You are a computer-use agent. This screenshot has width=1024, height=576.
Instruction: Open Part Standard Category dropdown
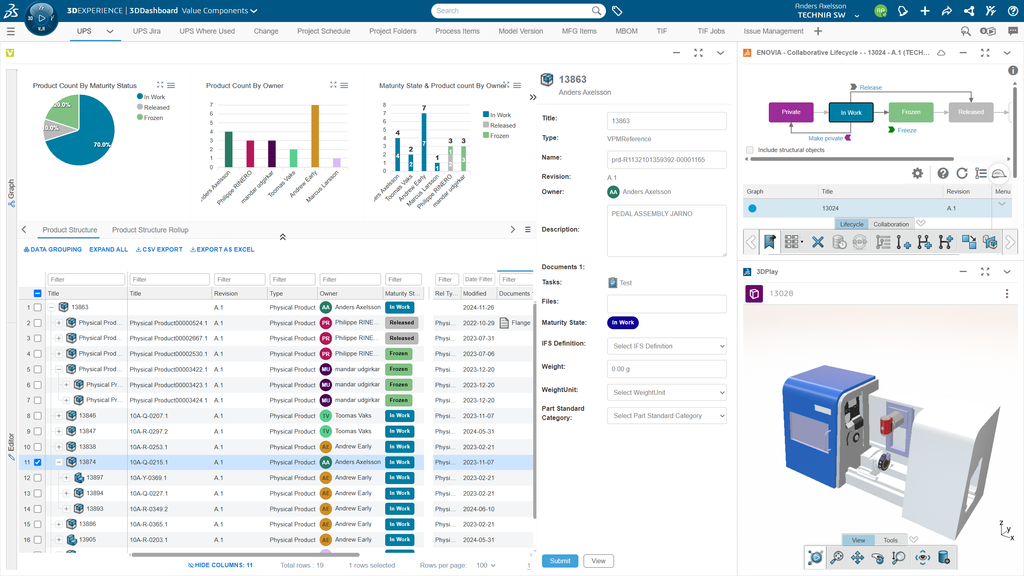(x=666, y=416)
